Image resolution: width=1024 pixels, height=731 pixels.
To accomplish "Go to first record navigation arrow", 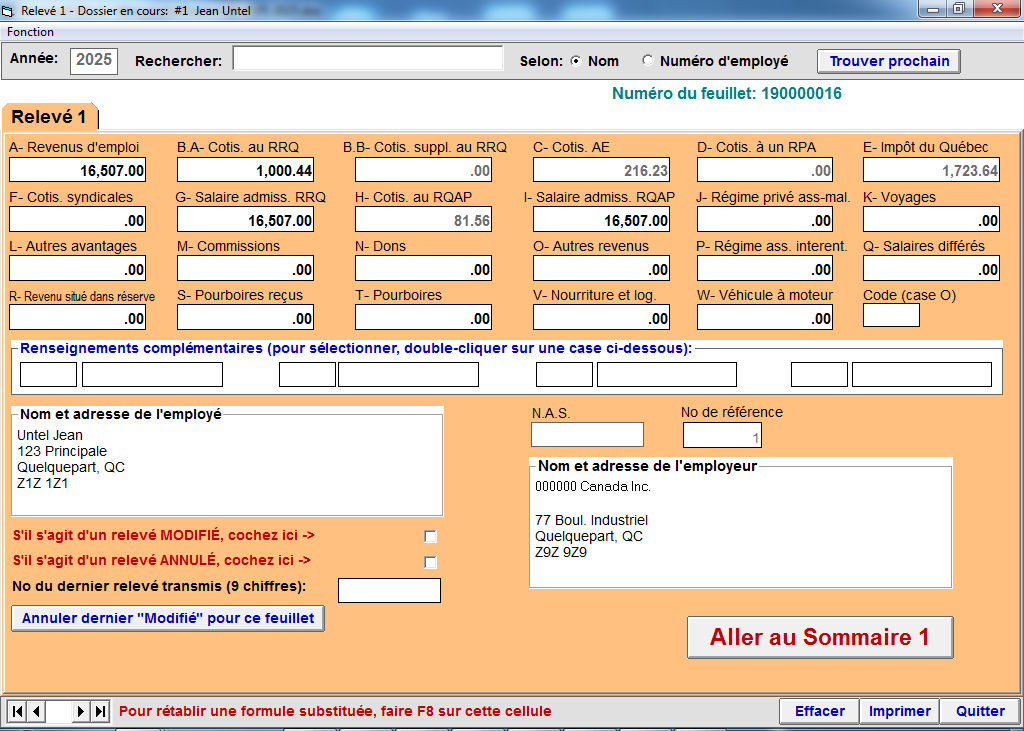I will pos(17,711).
